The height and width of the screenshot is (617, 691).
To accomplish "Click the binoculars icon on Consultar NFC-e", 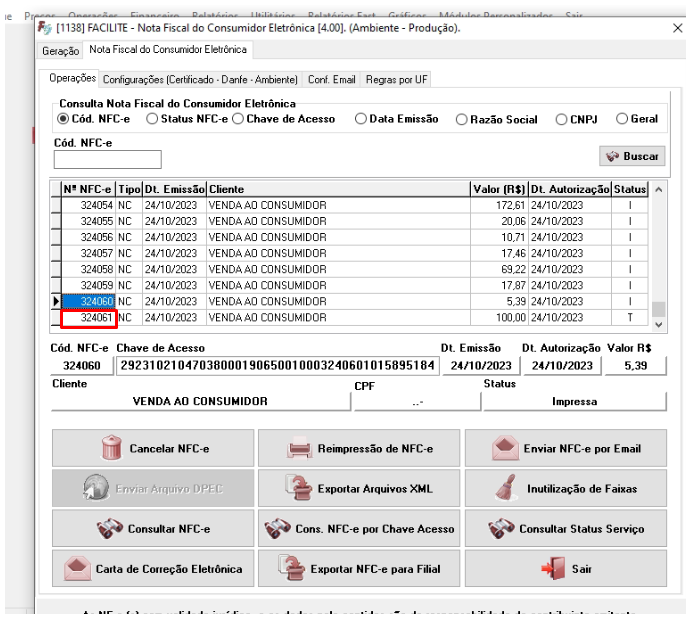I will point(109,528).
